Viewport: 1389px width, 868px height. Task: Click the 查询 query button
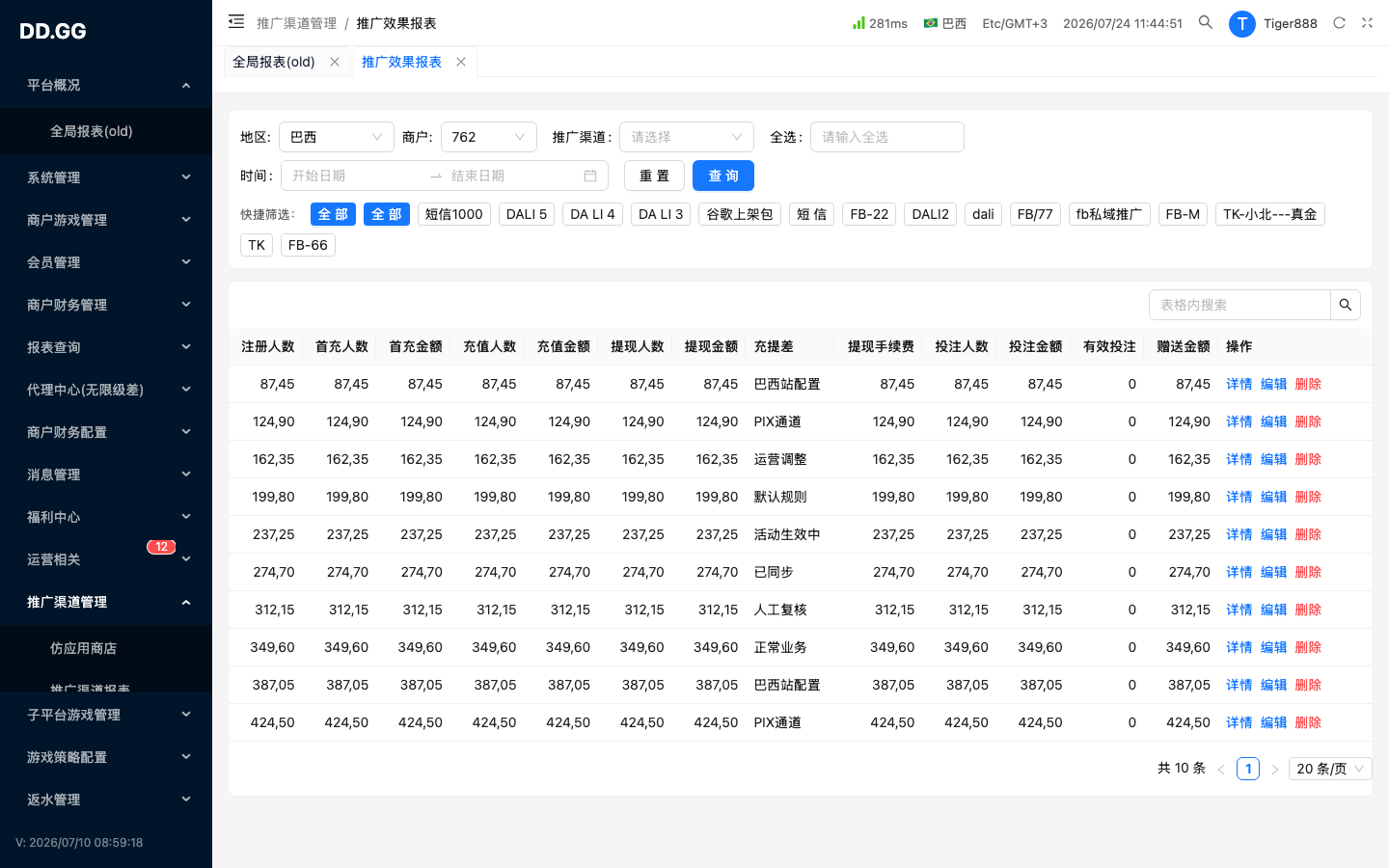click(x=723, y=176)
